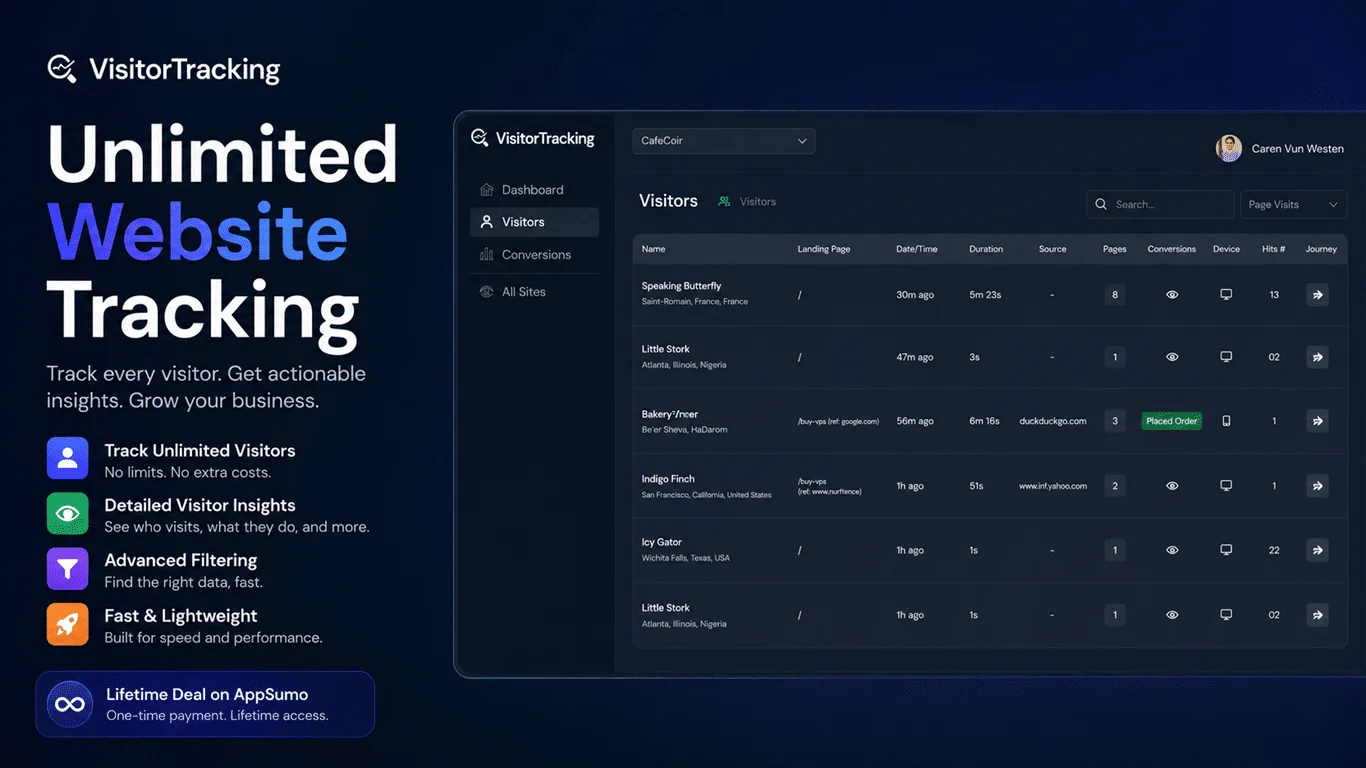Click pages count 3 in Bakery row
The image size is (1366, 768).
[x=1115, y=421]
